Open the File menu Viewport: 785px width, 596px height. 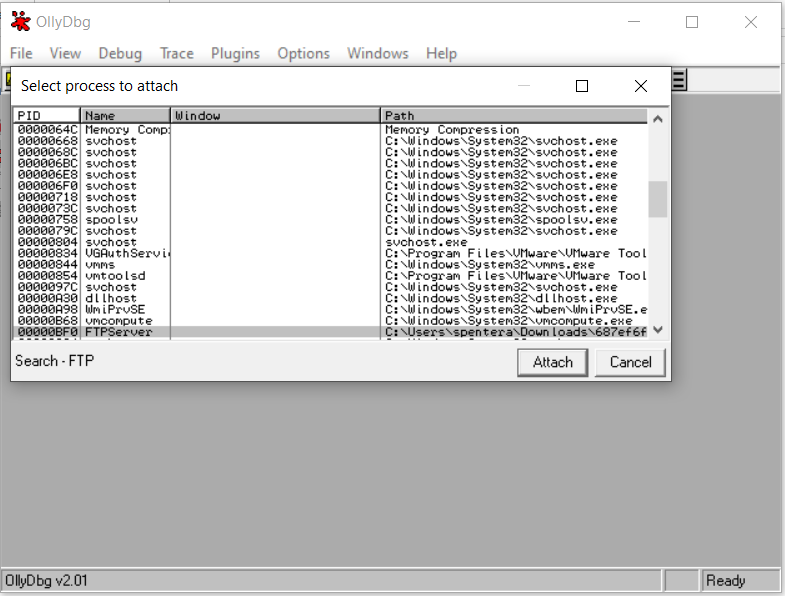click(21, 53)
